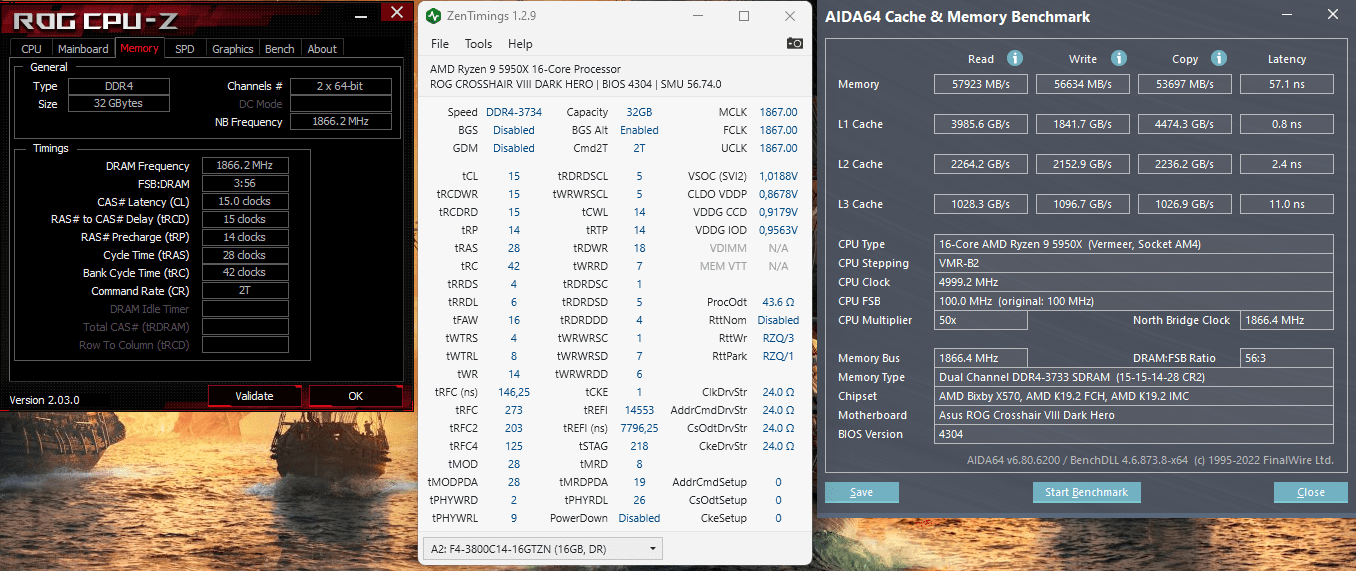Click the Validate button in CPU-Z

[254, 396]
